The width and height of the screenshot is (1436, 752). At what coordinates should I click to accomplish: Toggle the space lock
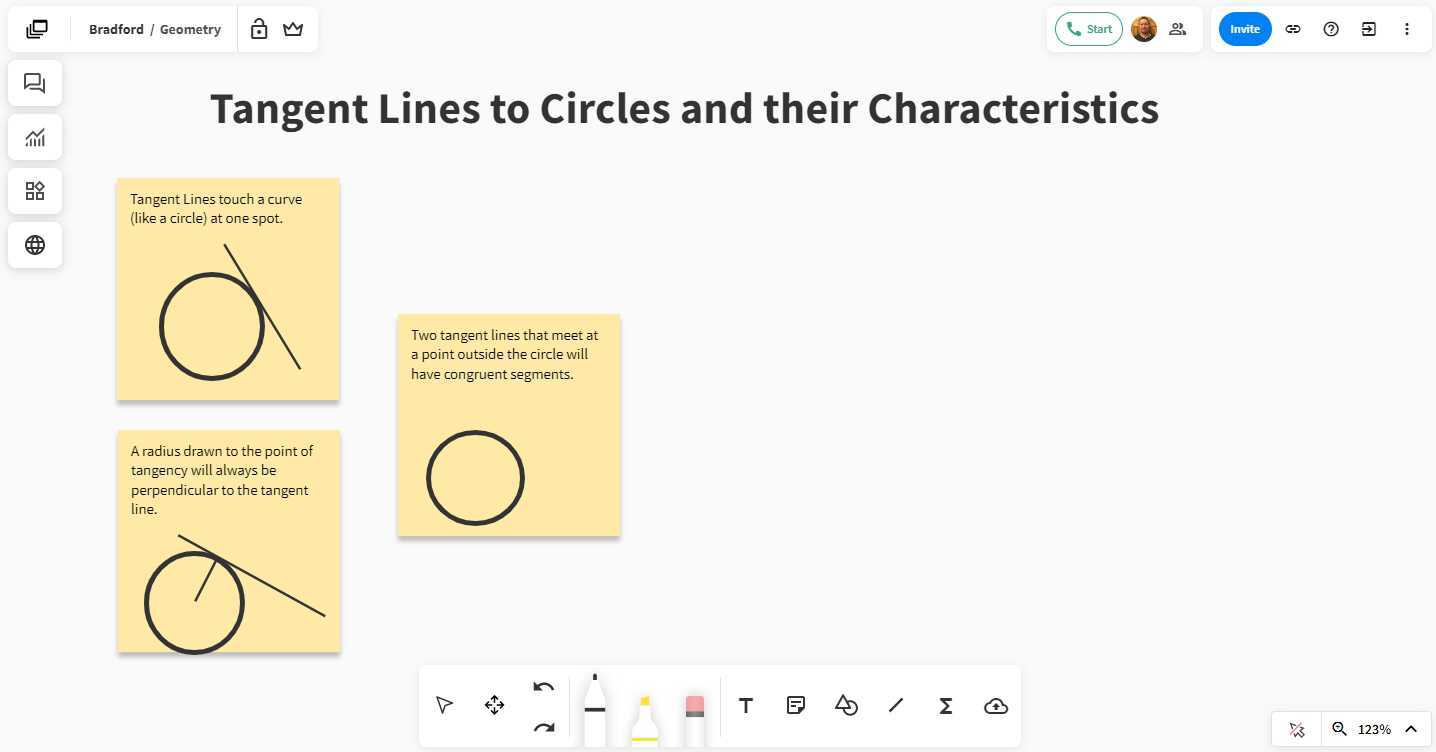(x=259, y=29)
